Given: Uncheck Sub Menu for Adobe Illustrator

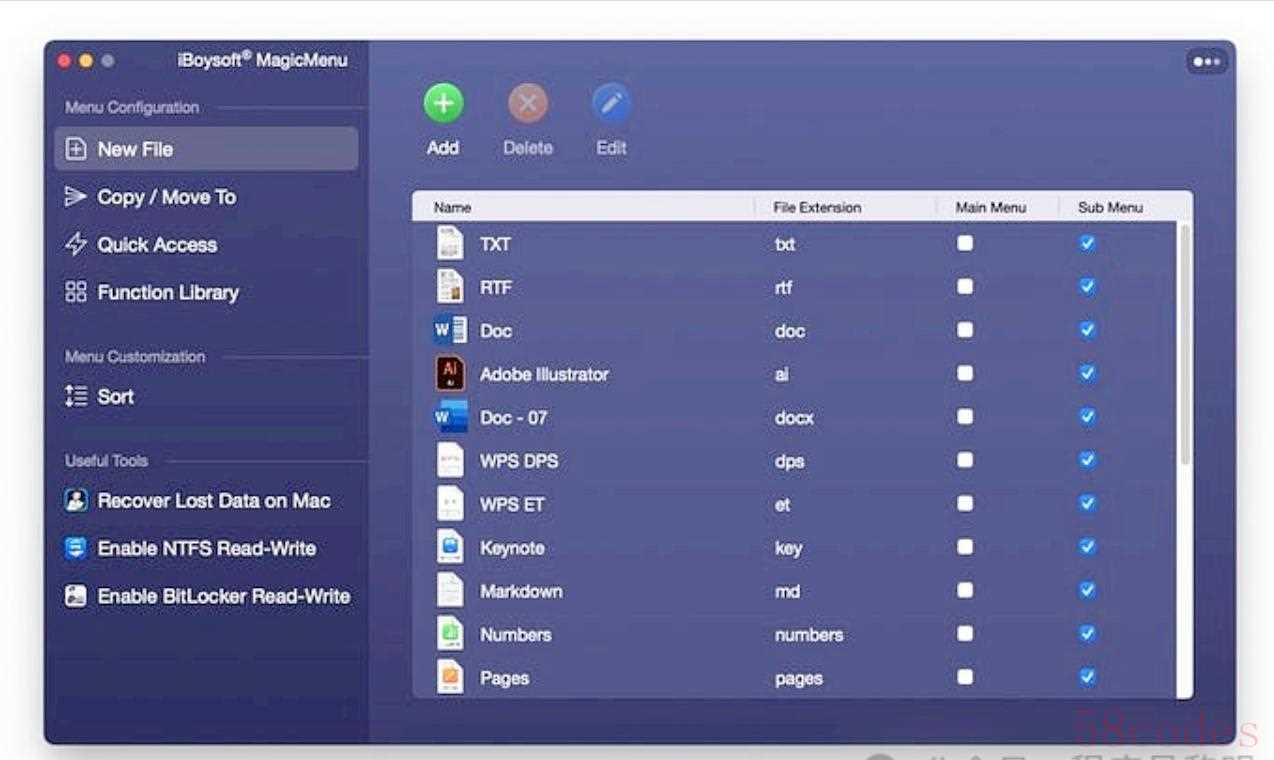Looking at the screenshot, I should pyautogui.click(x=1087, y=373).
